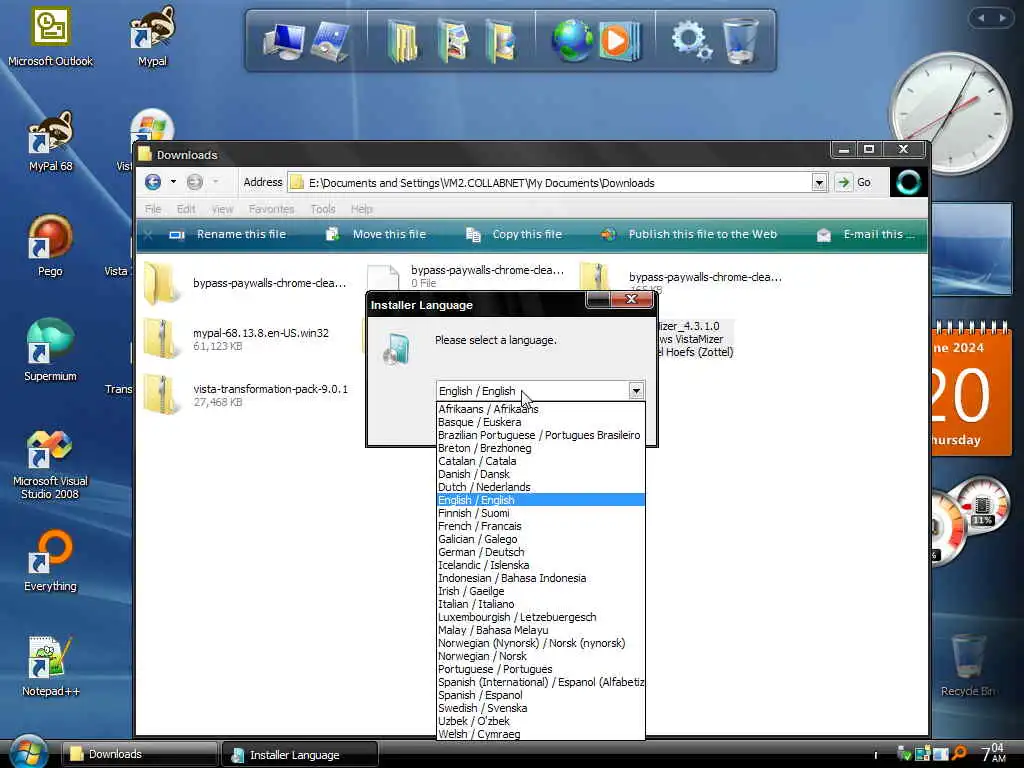Choose Afrikaans / Afrikaans from the list
Screen dimensions: 1024x768
541,409
